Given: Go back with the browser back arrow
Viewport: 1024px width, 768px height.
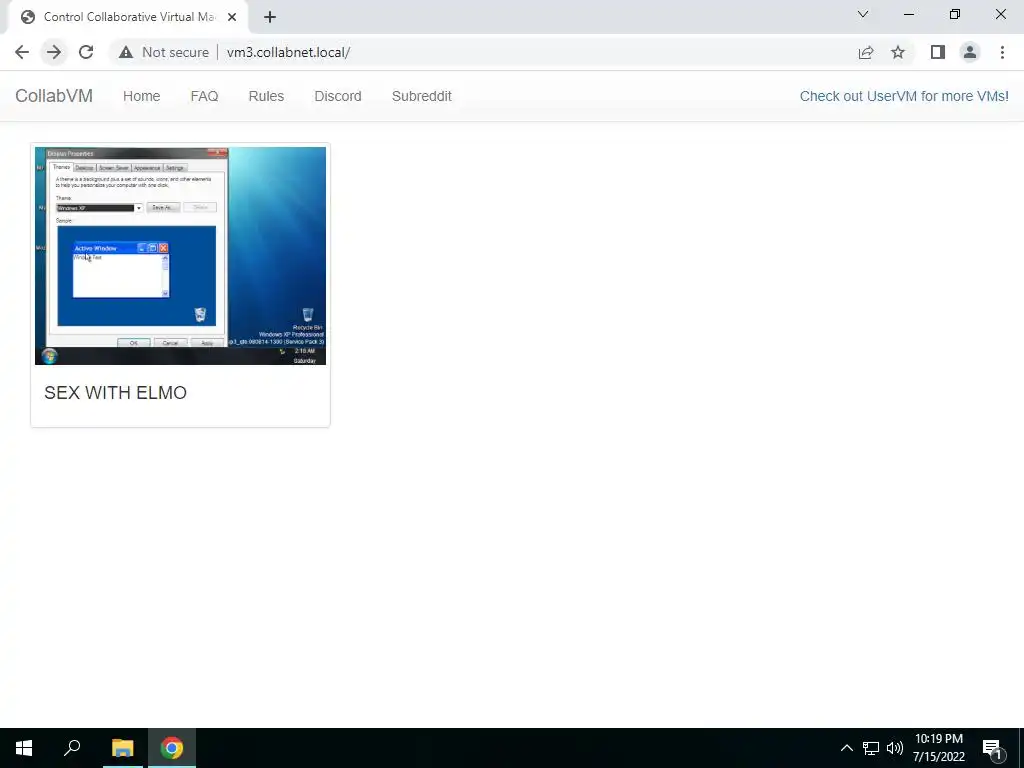Looking at the screenshot, I should click(22, 52).
